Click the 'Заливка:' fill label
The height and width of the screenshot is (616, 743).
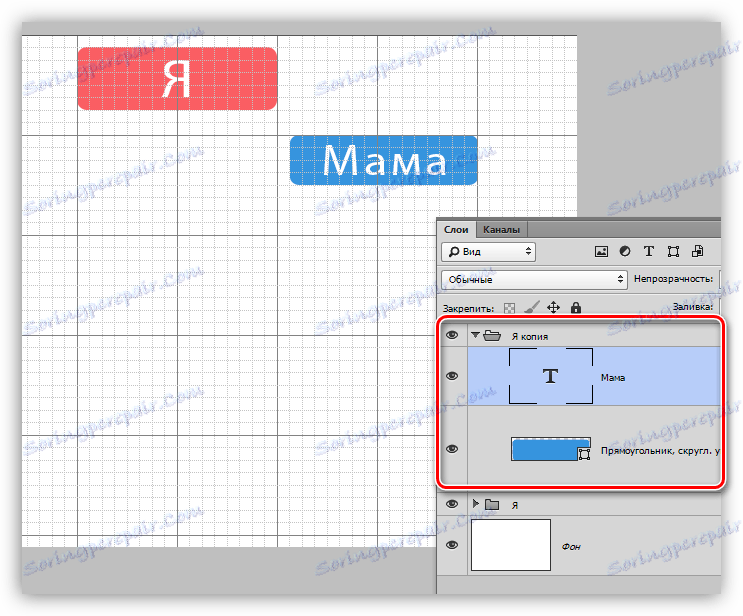pyautogui.click(x=693, y=307)
